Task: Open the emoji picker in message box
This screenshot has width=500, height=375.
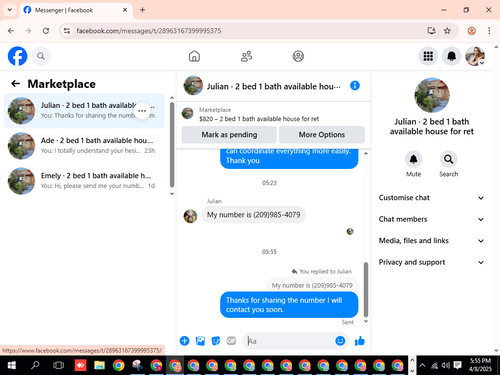Action: [340, 341]
